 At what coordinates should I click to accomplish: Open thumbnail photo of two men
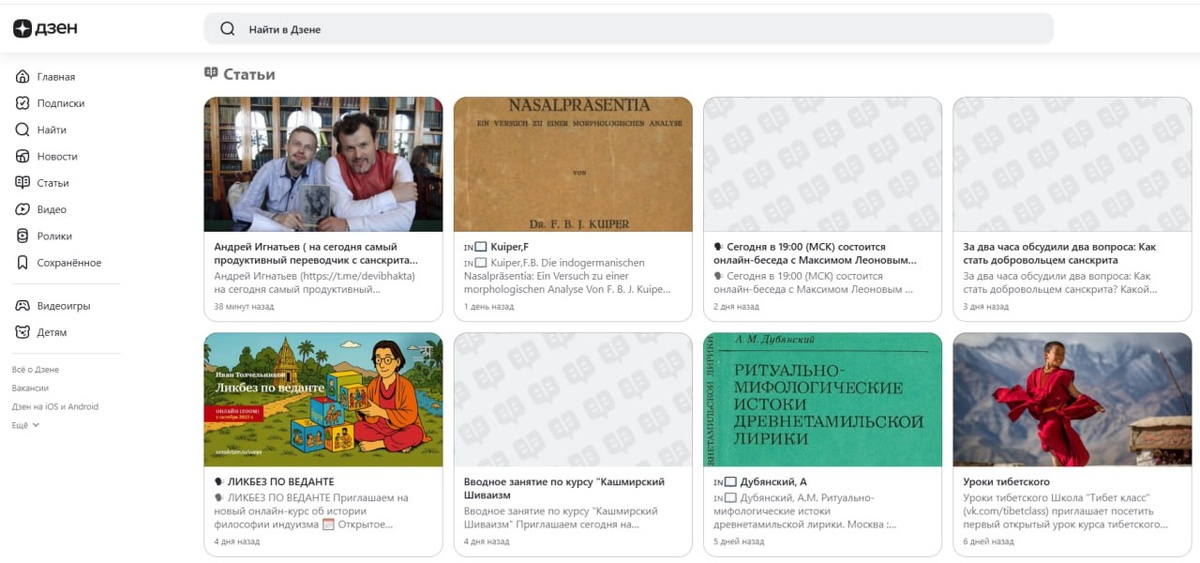(323, 165)
